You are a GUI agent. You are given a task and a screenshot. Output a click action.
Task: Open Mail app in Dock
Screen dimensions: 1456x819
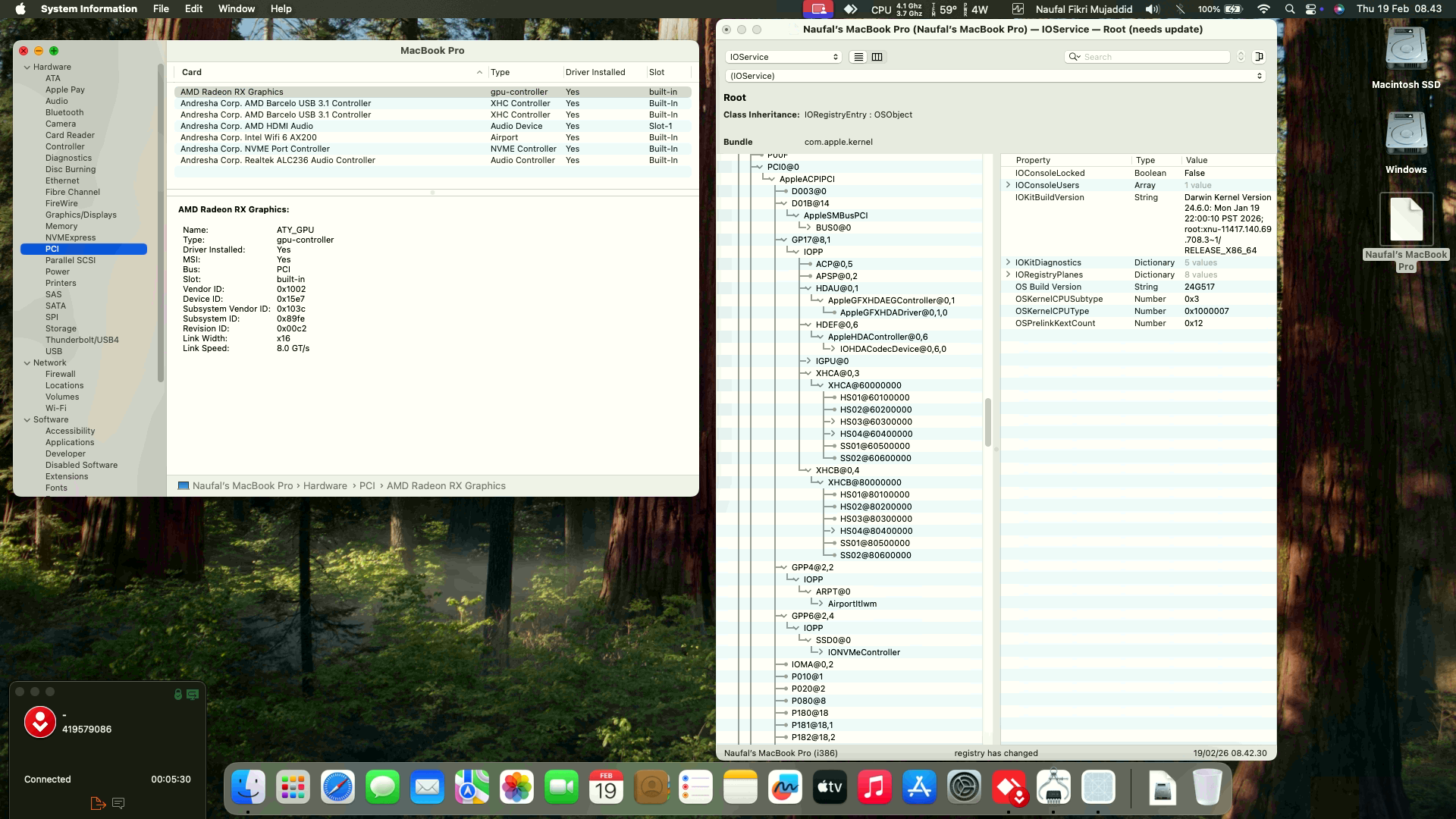point(427,788)
